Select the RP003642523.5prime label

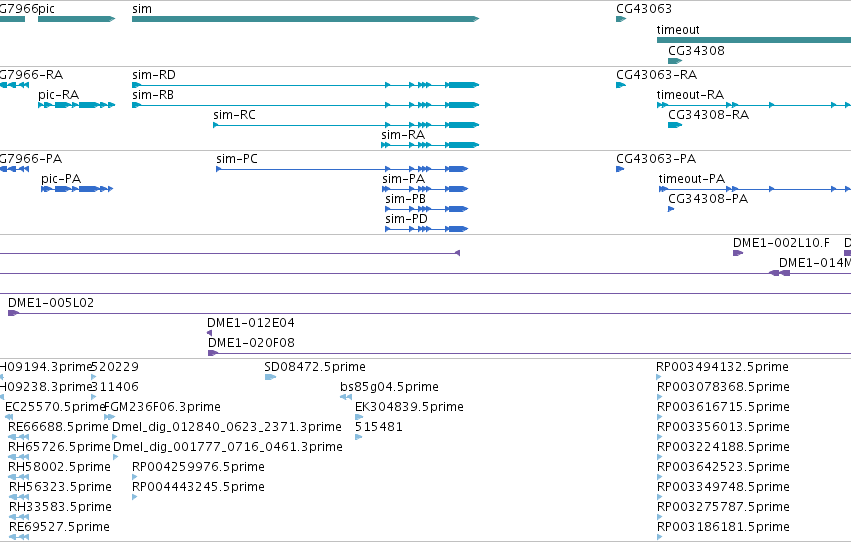tap(723, 467)
